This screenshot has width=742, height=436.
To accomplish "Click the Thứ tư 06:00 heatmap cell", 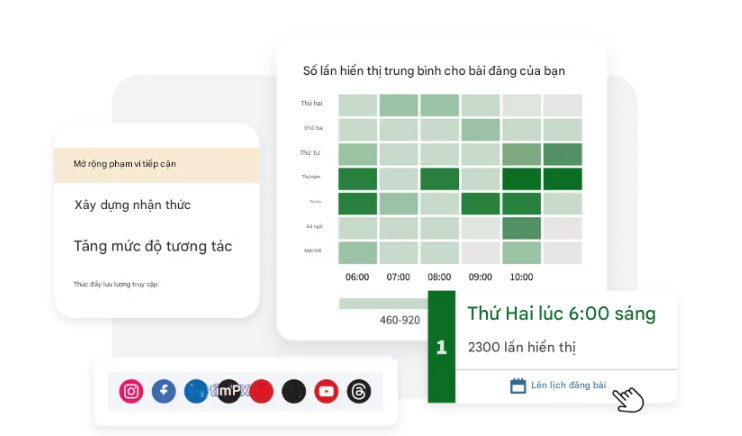I will (x=357, y=154).
